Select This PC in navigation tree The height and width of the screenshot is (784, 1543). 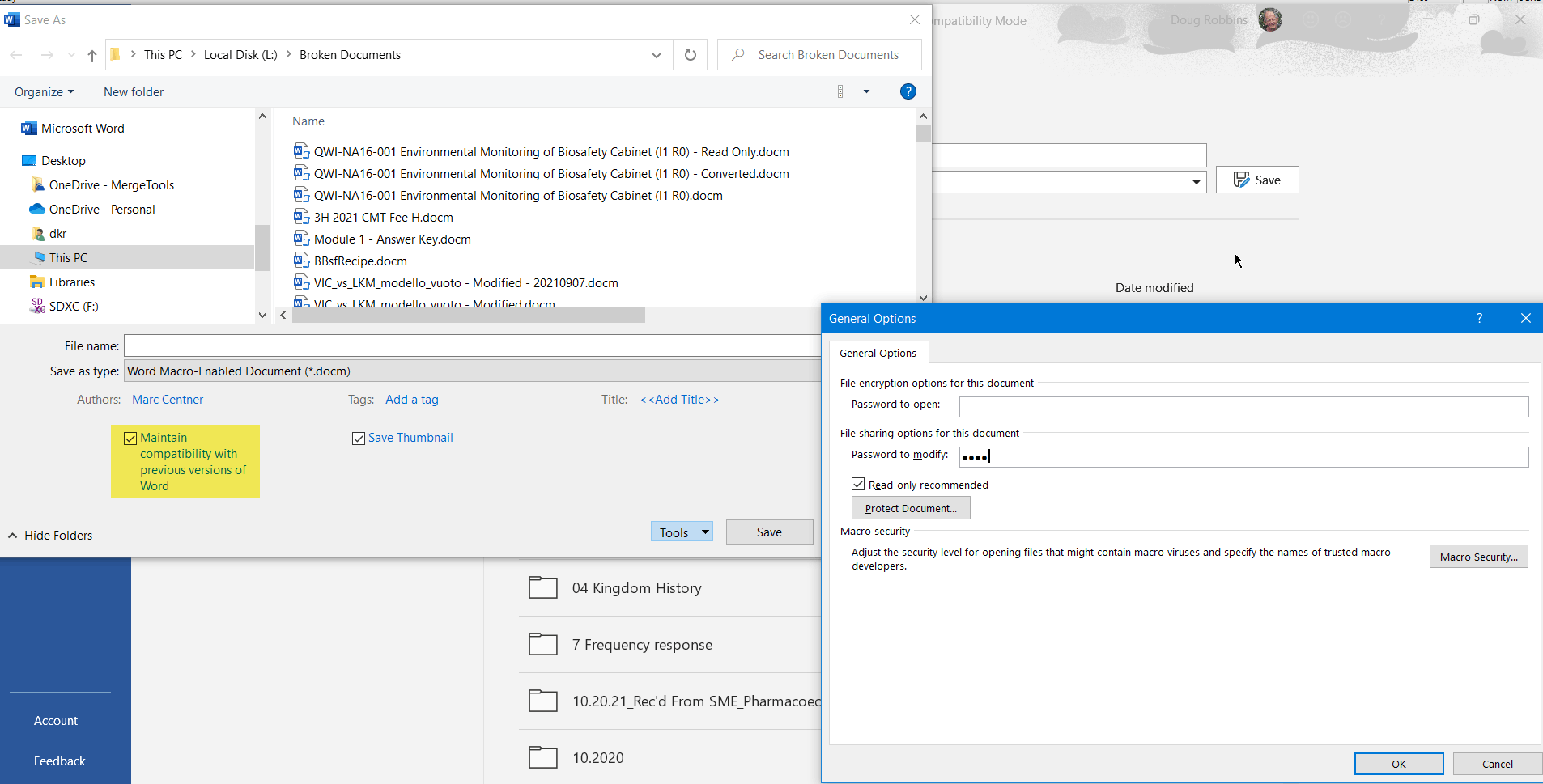[x=68, y=258]
